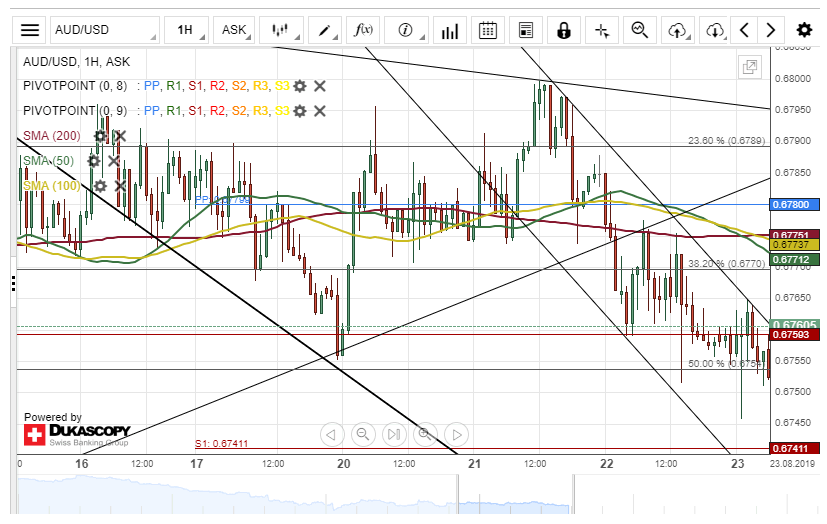
Task: Click the bar chart volume icon
Action: click(x=449, y=30)
